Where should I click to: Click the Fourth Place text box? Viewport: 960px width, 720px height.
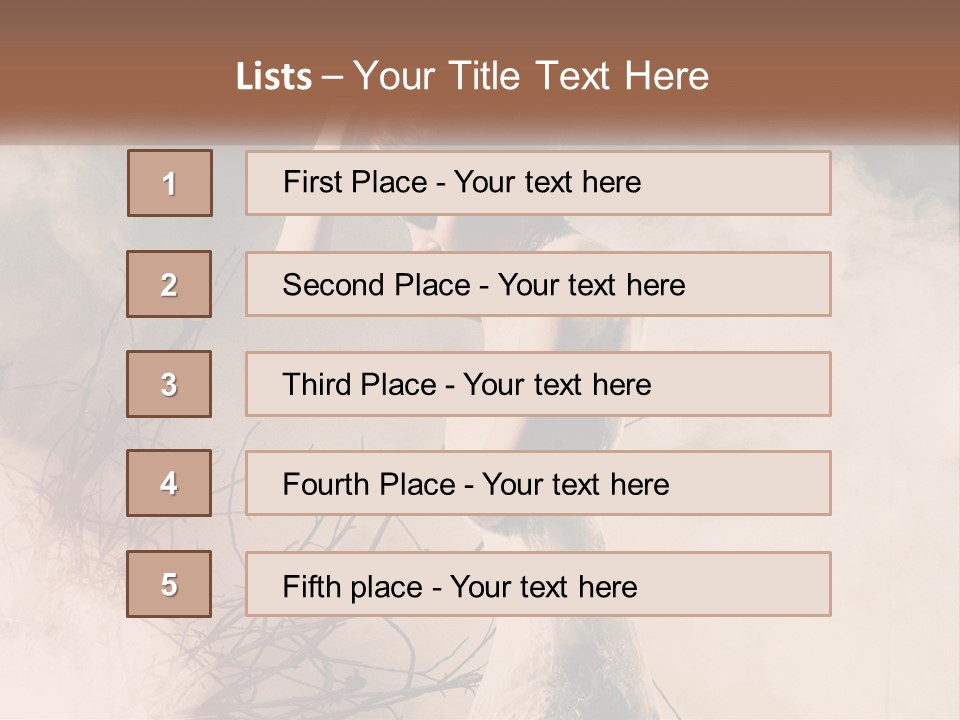pyautogui.click(x=538, y=483)
